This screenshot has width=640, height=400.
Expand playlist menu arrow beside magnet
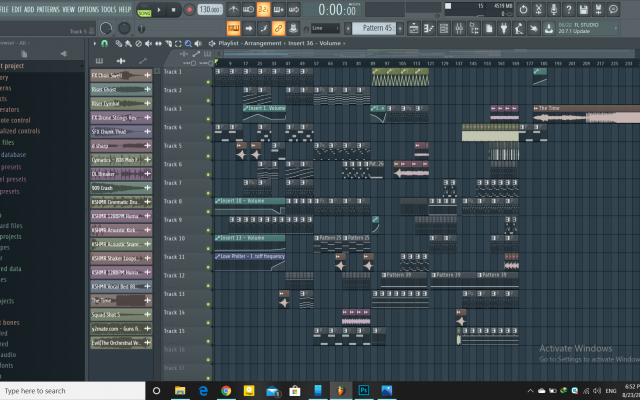coord(95,43)
